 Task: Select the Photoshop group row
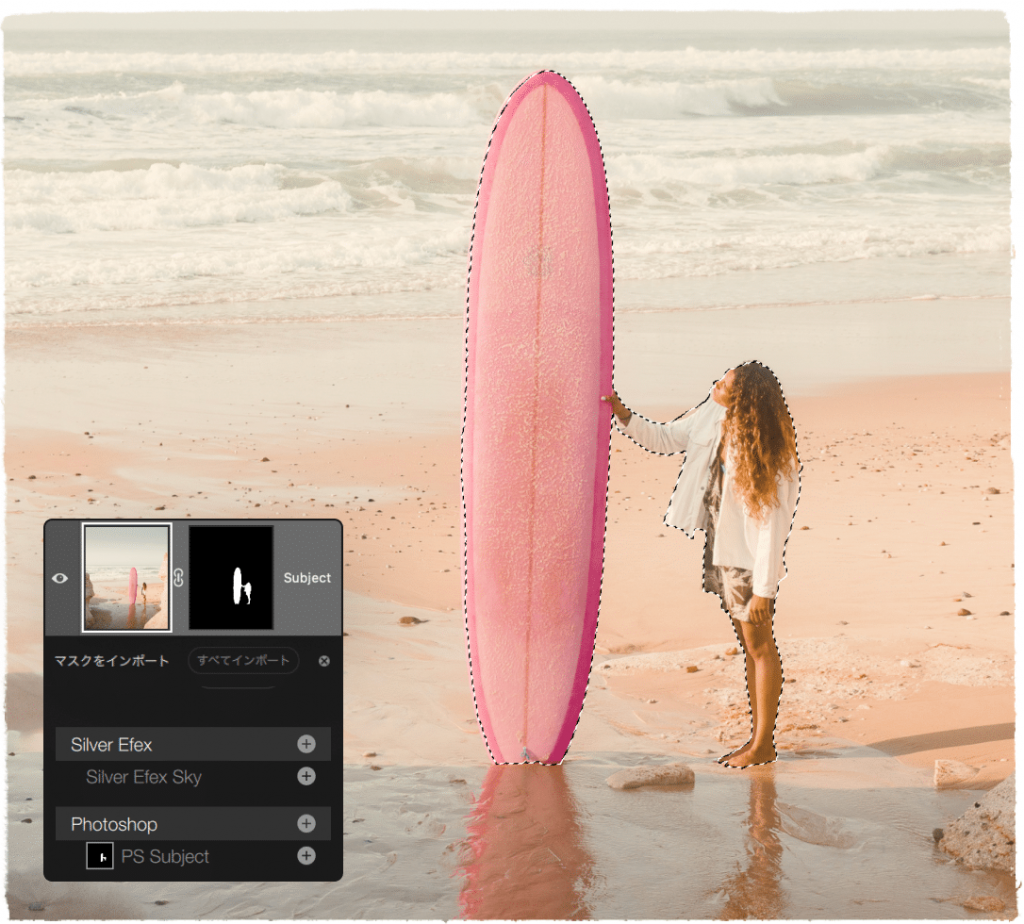193,823
